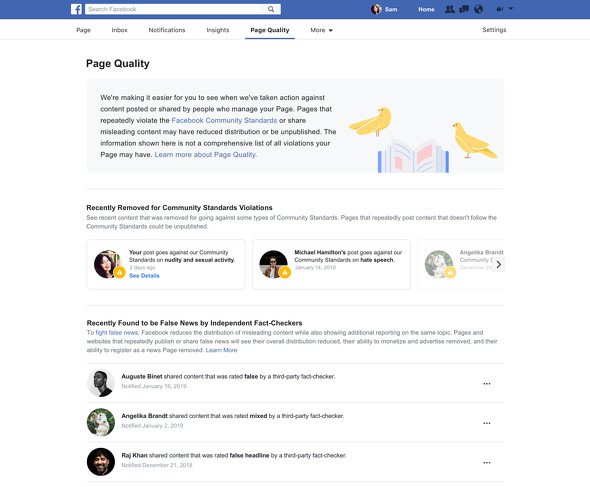590x487 pixels.
Task: Click the privacy lock icon in the top bar
Action: (x=500, y=9)
